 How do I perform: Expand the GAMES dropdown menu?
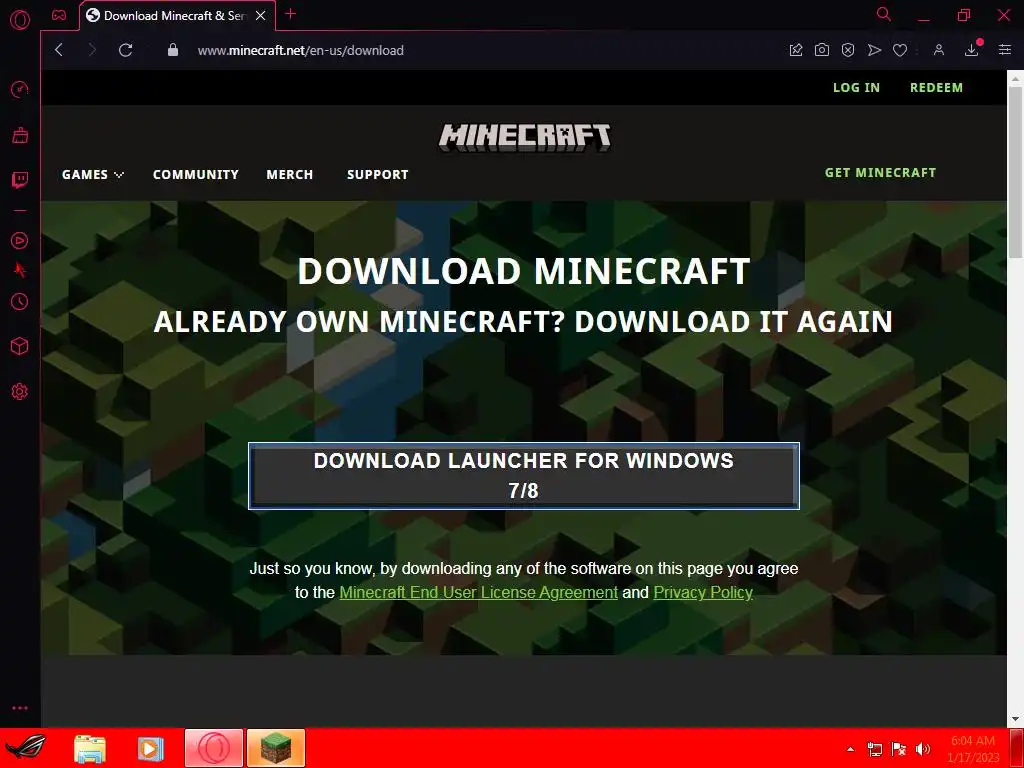[93, 174]
